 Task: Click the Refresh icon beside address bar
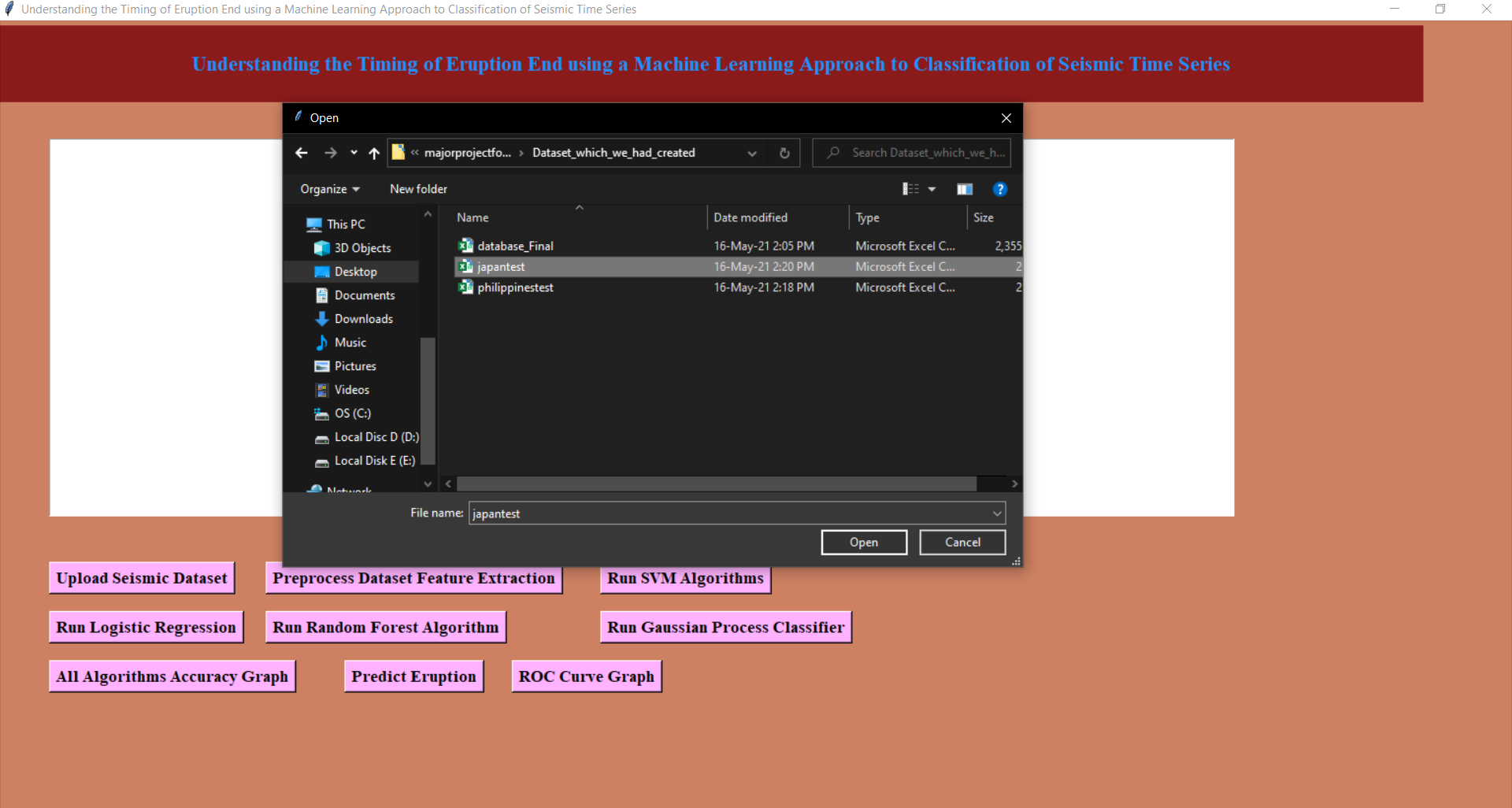[x=784, y=153]
